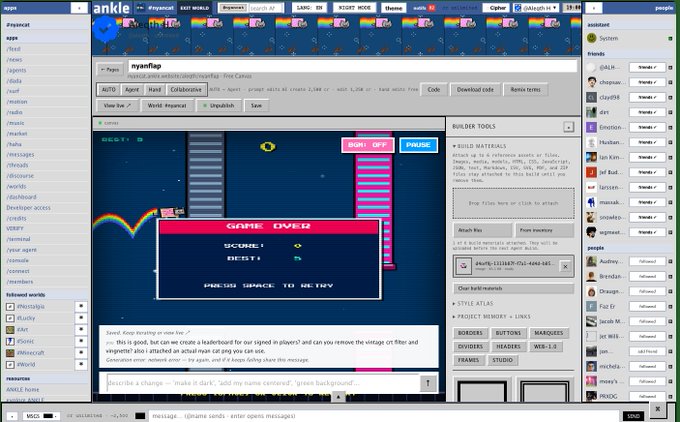Expand the BUILD MATERIALS section

coord(479,146)
